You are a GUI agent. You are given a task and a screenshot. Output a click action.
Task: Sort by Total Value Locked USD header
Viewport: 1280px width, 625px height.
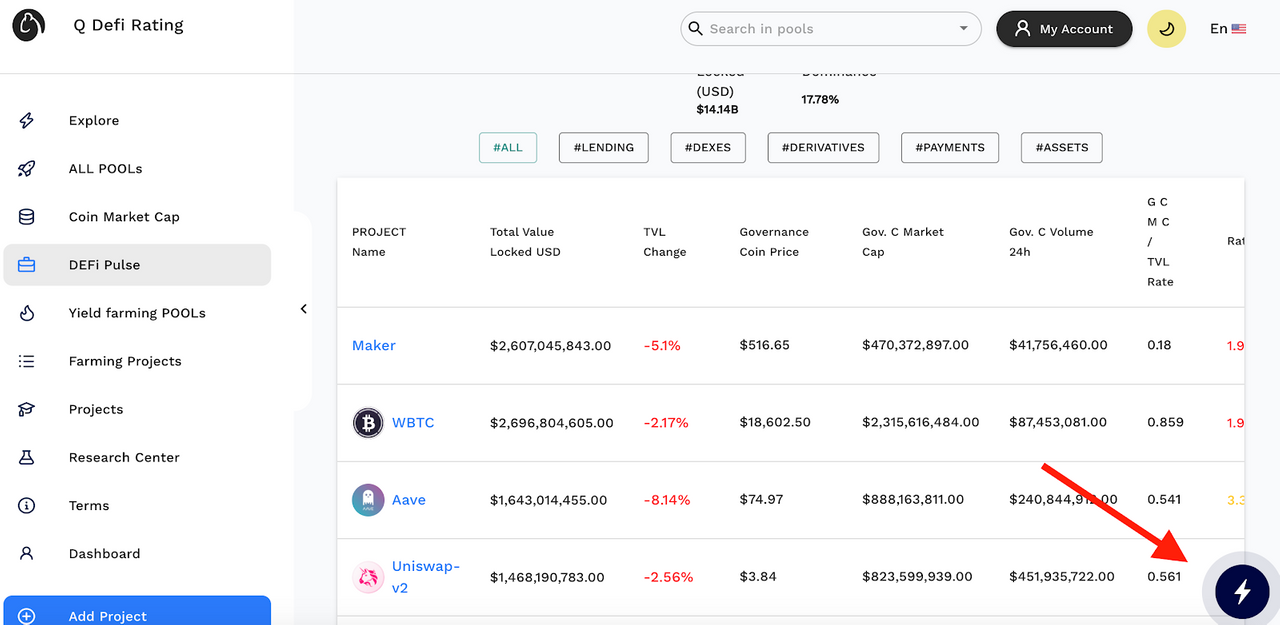tap(525, 242)
